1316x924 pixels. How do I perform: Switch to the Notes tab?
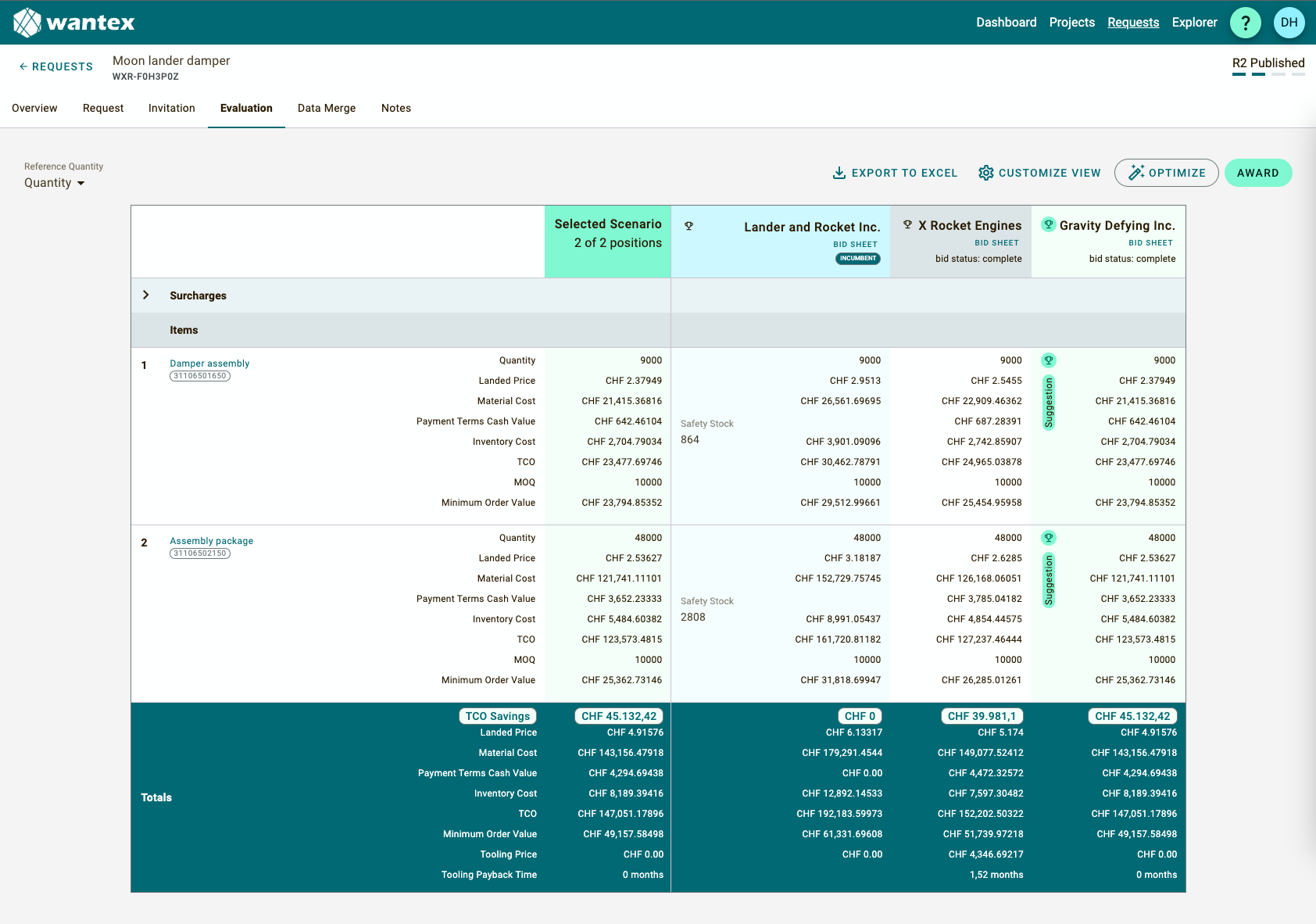coord(396,108)
